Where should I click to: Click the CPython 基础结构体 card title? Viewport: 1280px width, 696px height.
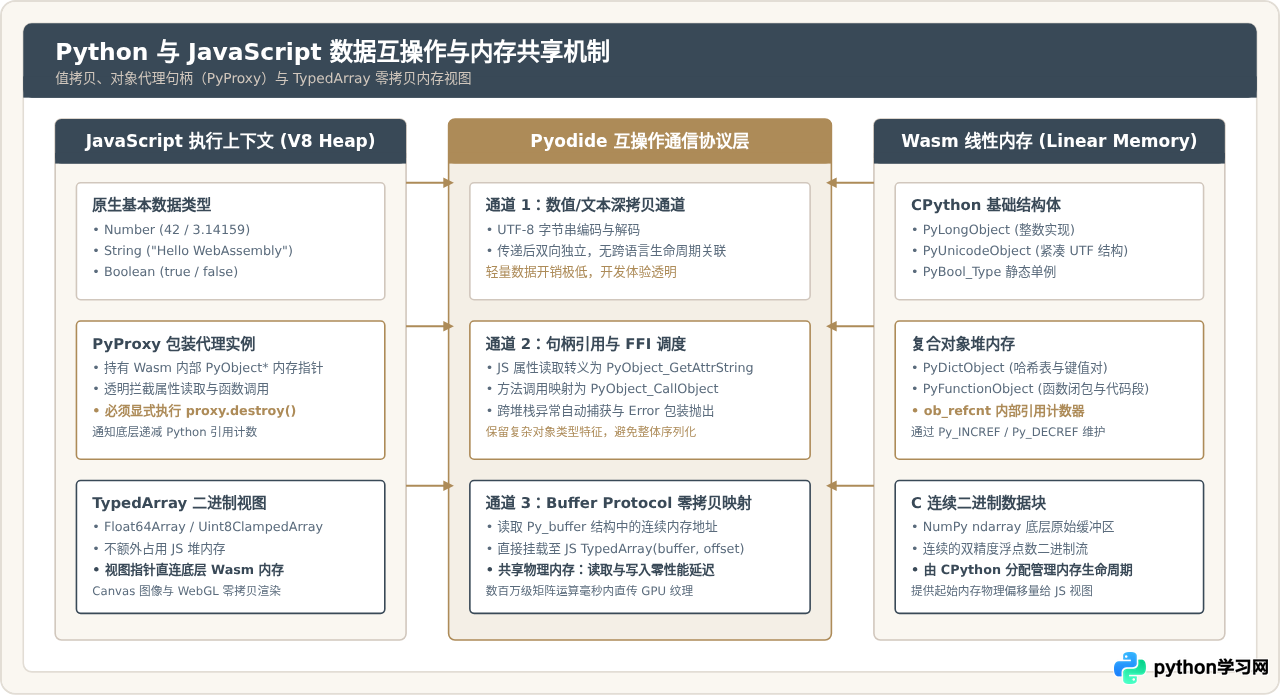pyautogui.click(x=985, y=205)
